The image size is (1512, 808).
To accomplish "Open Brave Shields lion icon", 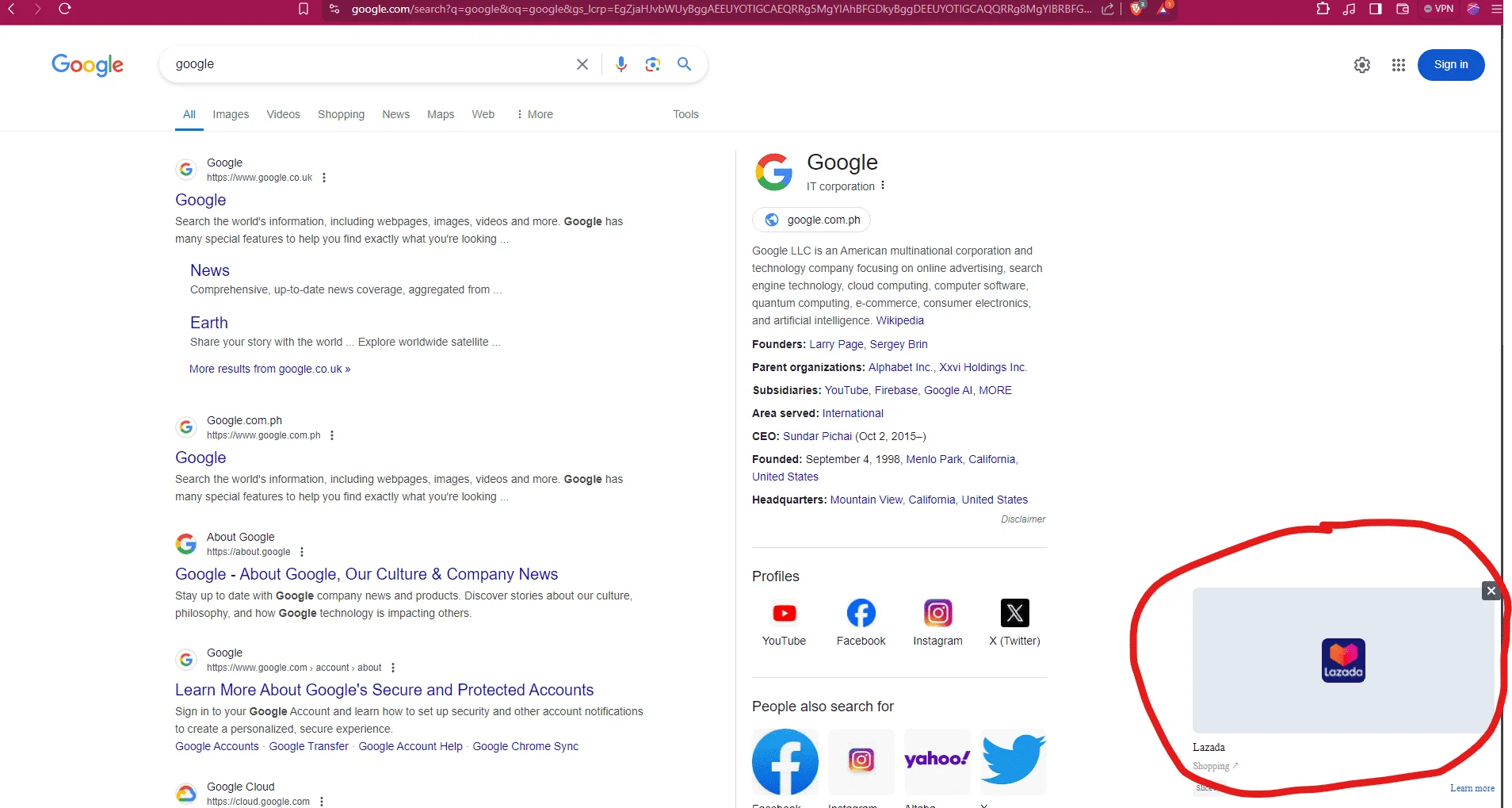I will click(1137, 9).
